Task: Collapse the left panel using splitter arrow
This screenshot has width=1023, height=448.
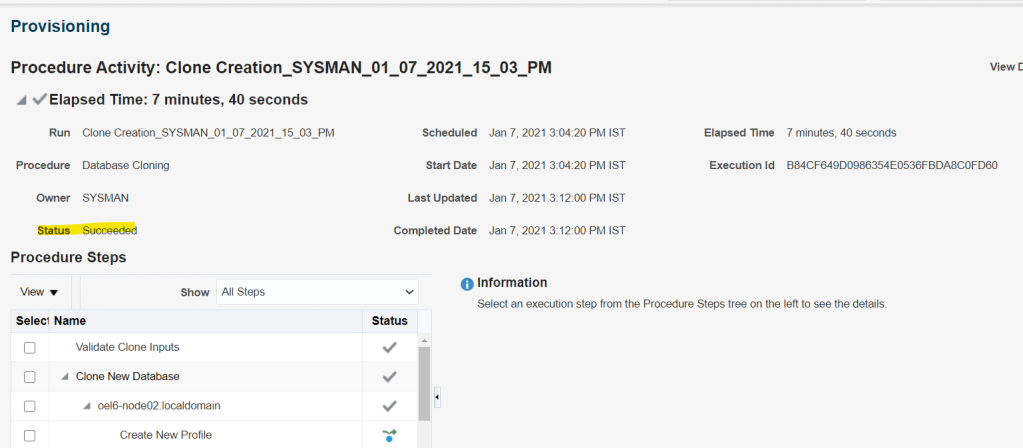Action: (437, 398)
